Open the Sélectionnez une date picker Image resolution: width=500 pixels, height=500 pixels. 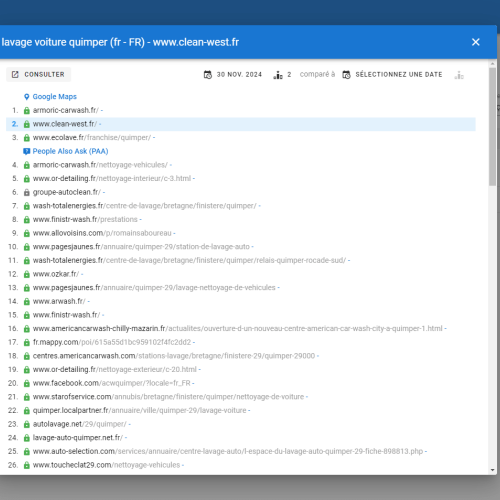point(393,75)
